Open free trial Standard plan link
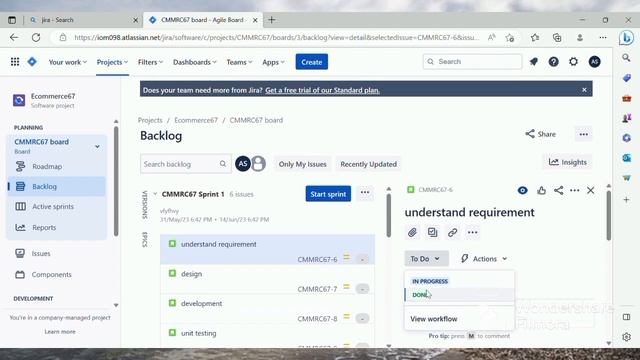The width and height of the screenshot is (640, 360). tap(322, 90)
